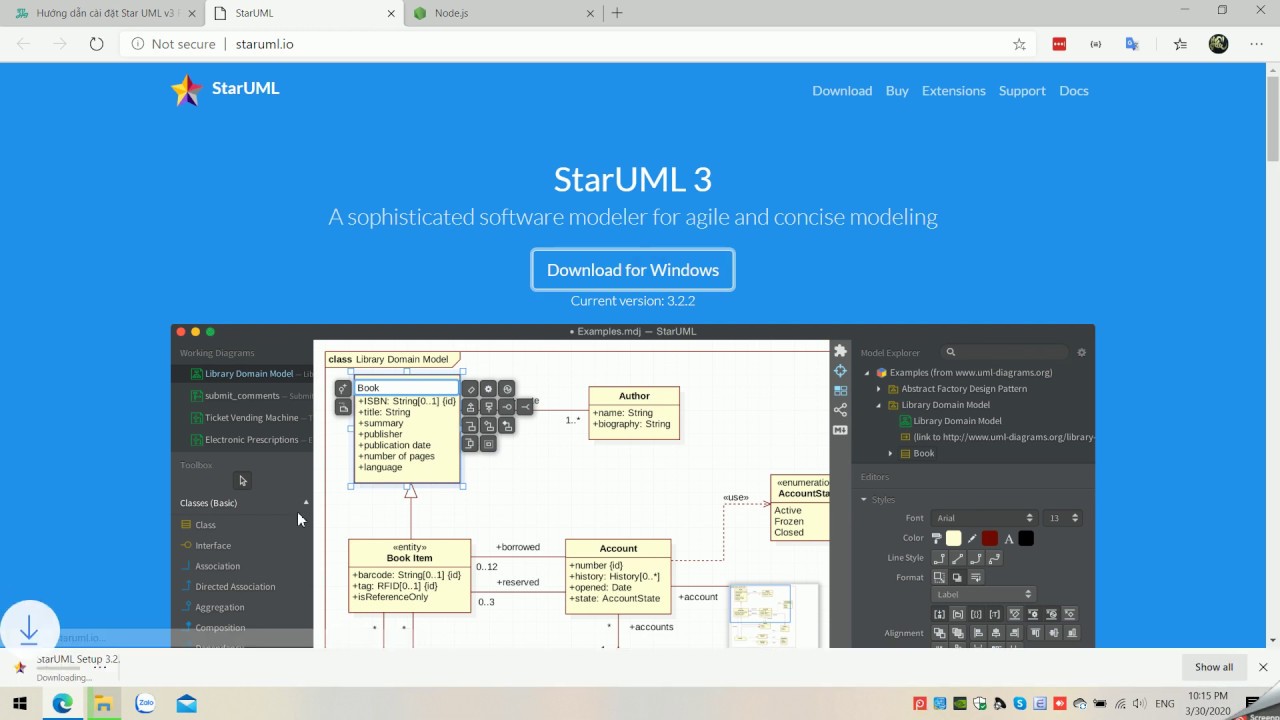Choose rectilinear line style icon
Screen dimensions: 1280x720
pos(939,558)
